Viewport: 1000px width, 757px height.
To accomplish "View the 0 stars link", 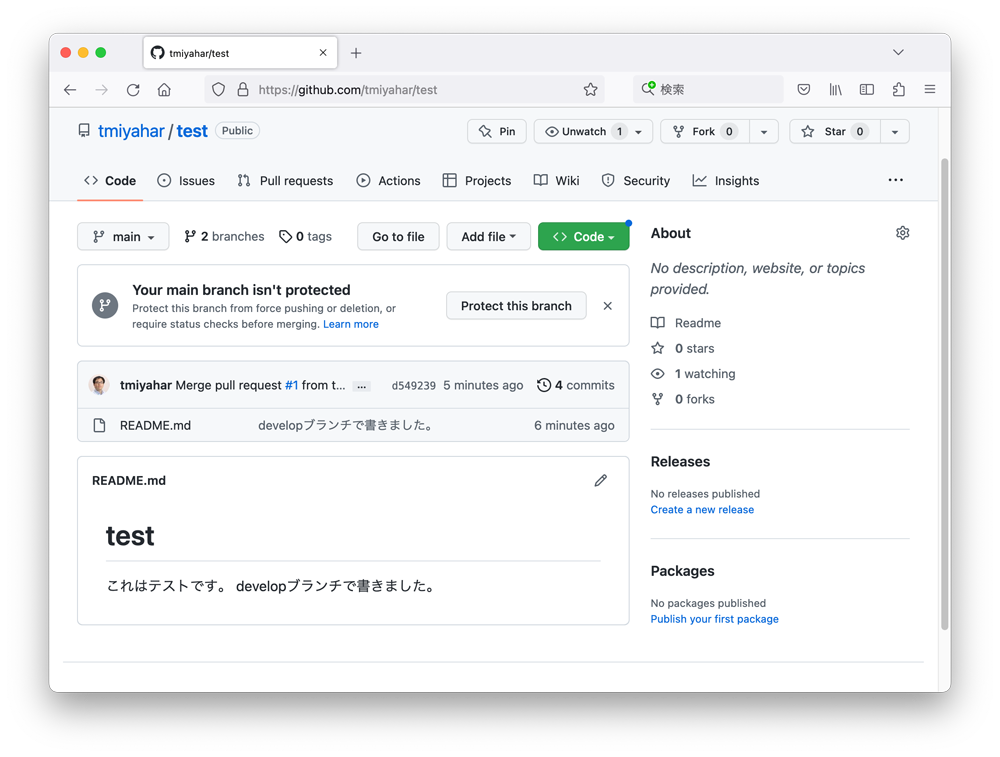I will 683,348.
